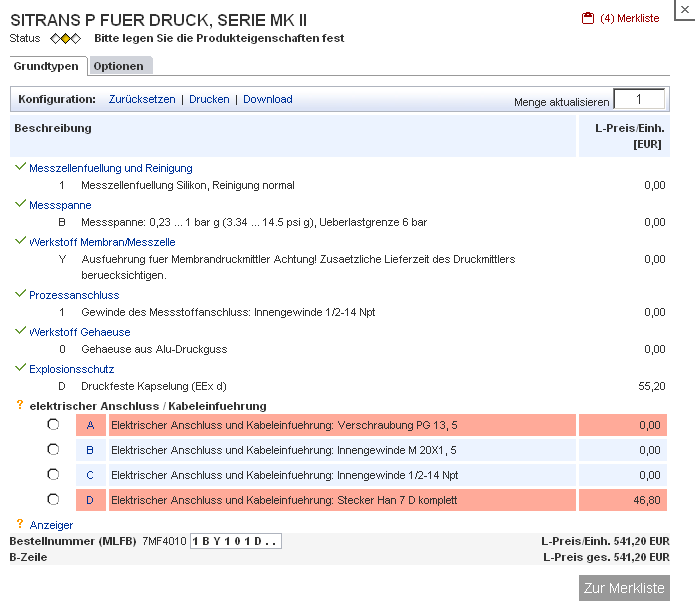Focus the Menge aktualisieren quantity field
This screenshot has width=695, height=611.
pos(639,99)
